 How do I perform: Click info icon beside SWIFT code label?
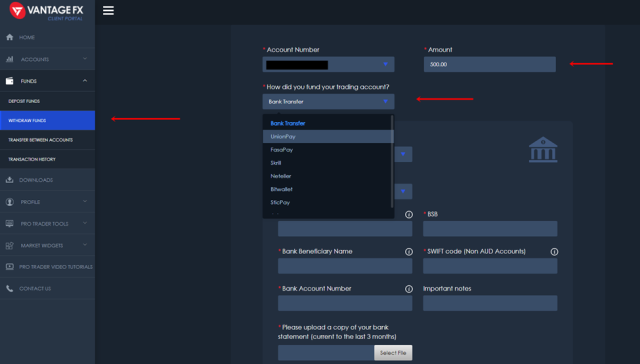554,252
